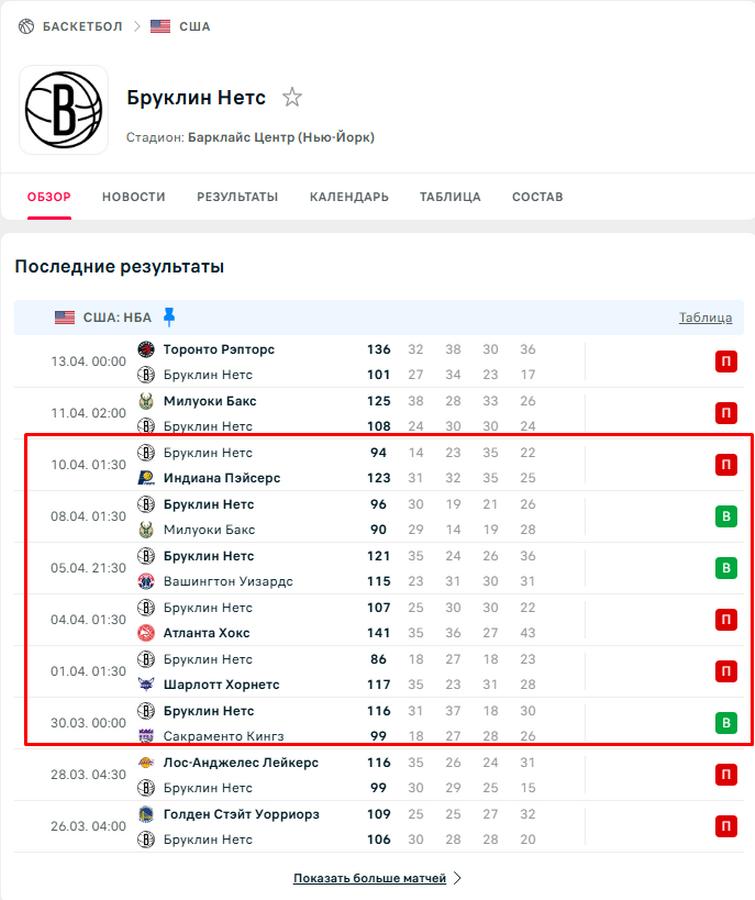
Task: Click the loss badge for 28.03 match
Action: [x=726, y=775]
